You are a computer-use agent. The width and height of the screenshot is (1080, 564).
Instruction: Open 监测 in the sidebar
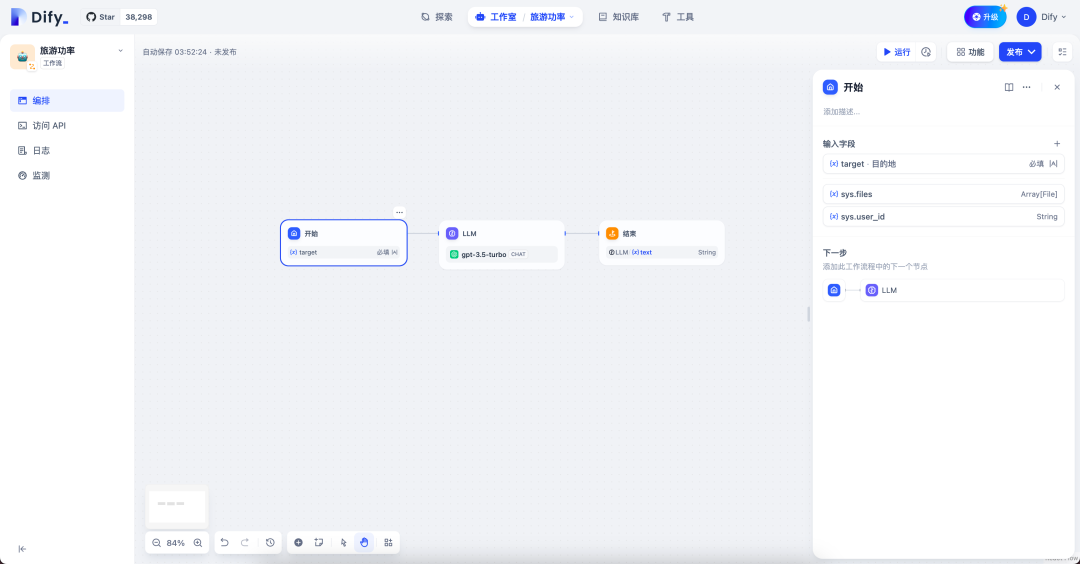[x=67, y=176]
